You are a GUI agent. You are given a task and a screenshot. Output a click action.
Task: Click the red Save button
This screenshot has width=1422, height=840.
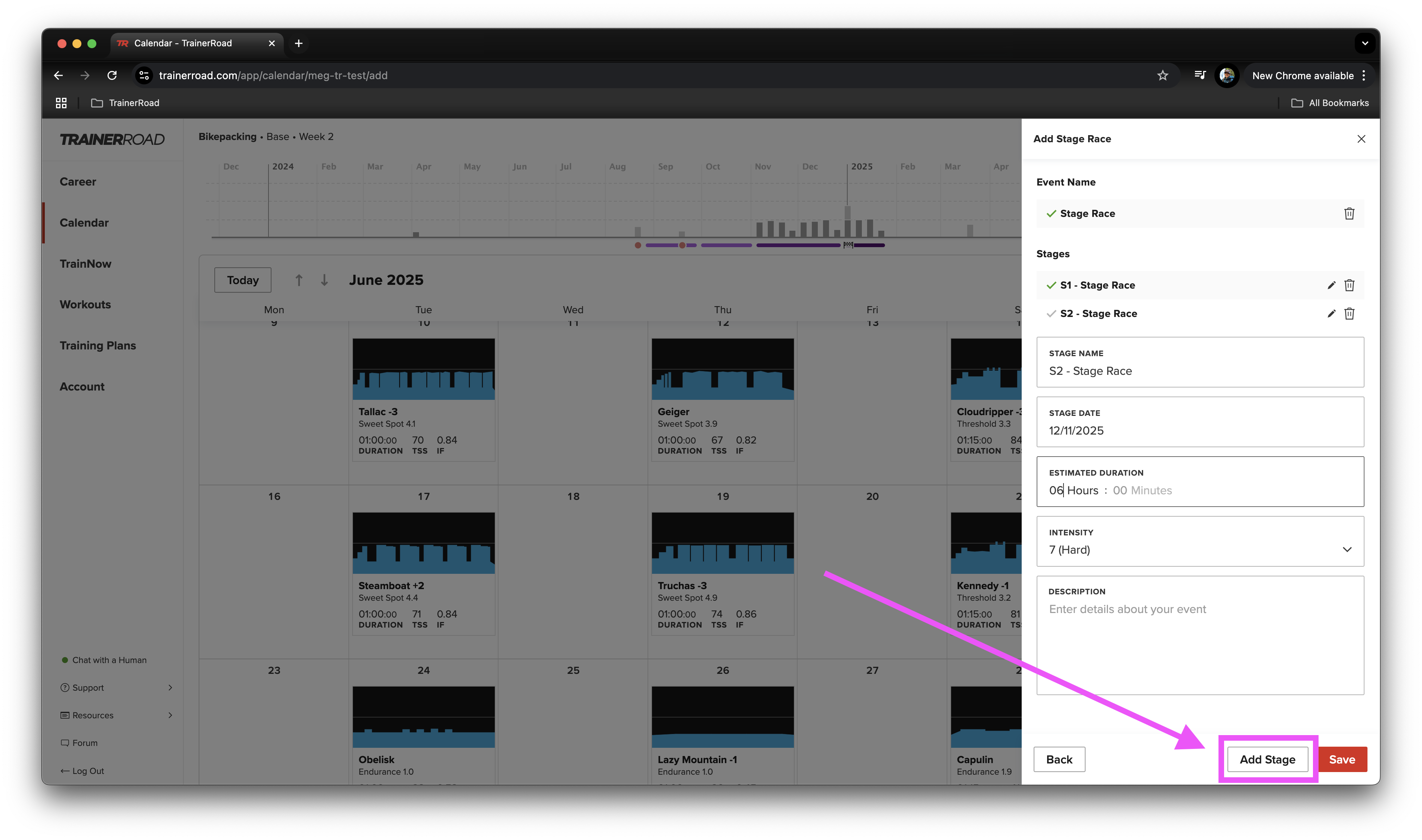(1342, 760)
